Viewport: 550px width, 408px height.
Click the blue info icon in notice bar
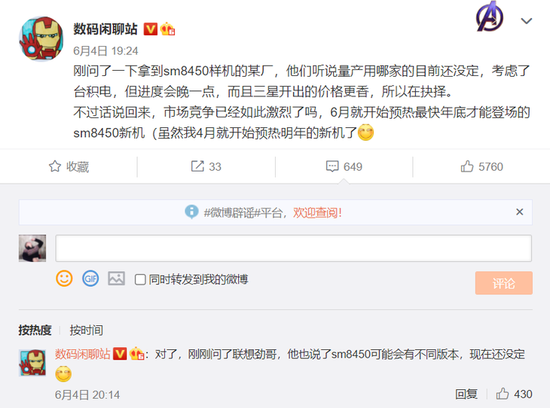tap(192, 212)
